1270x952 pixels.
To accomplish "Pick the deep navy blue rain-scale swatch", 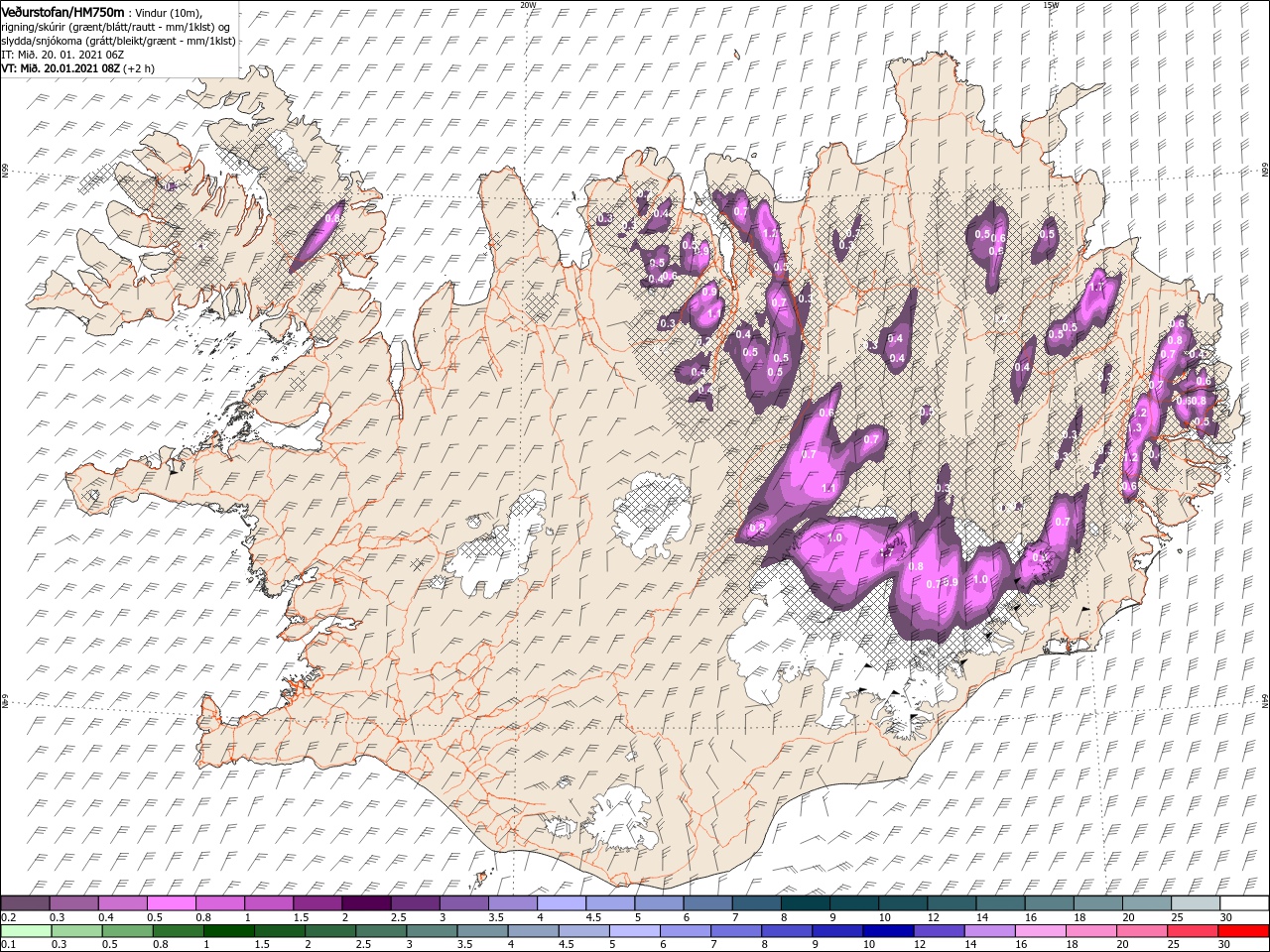I will (888, 931).
